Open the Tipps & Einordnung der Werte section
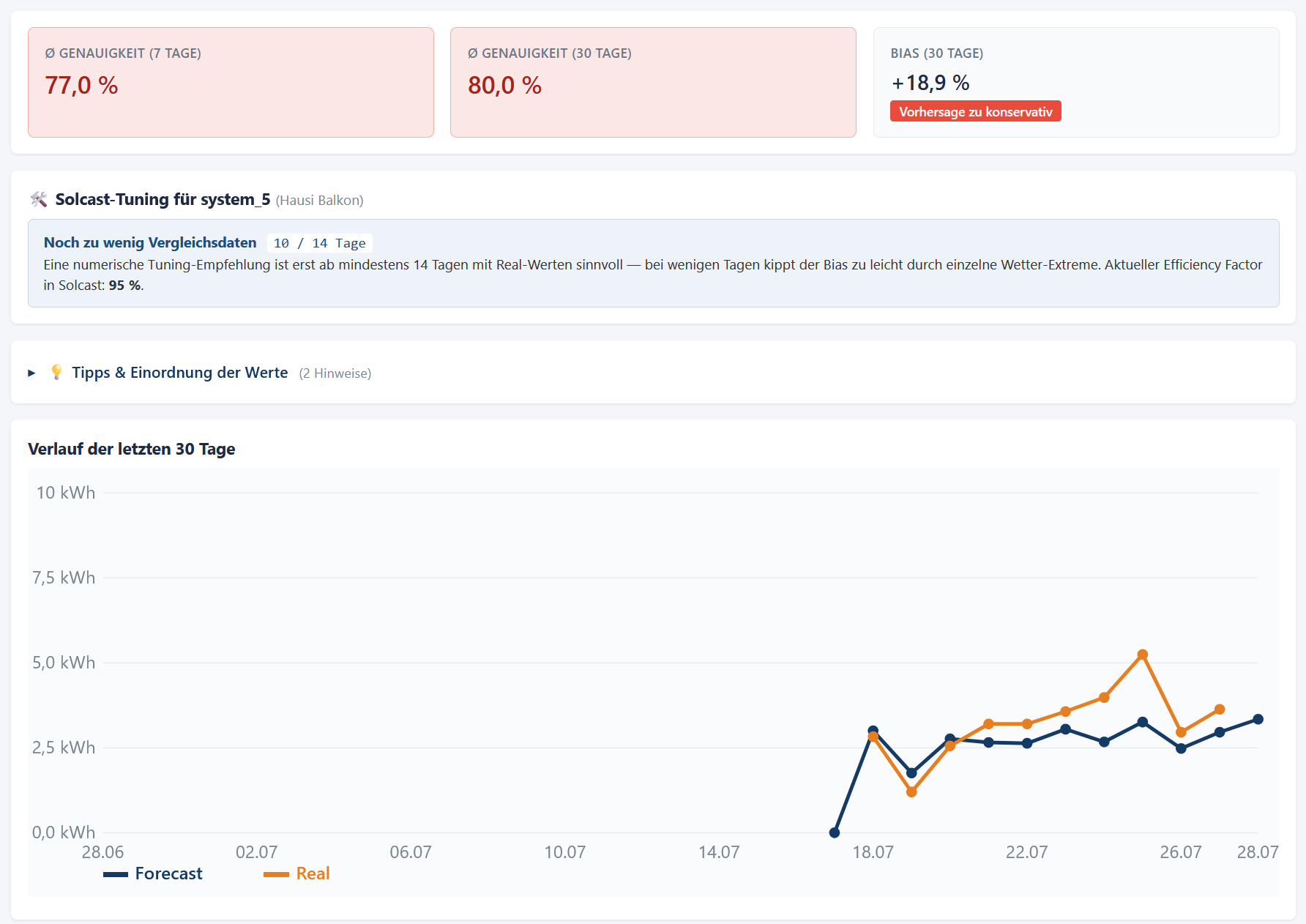The image size is (1306, 924). point(179,373)
